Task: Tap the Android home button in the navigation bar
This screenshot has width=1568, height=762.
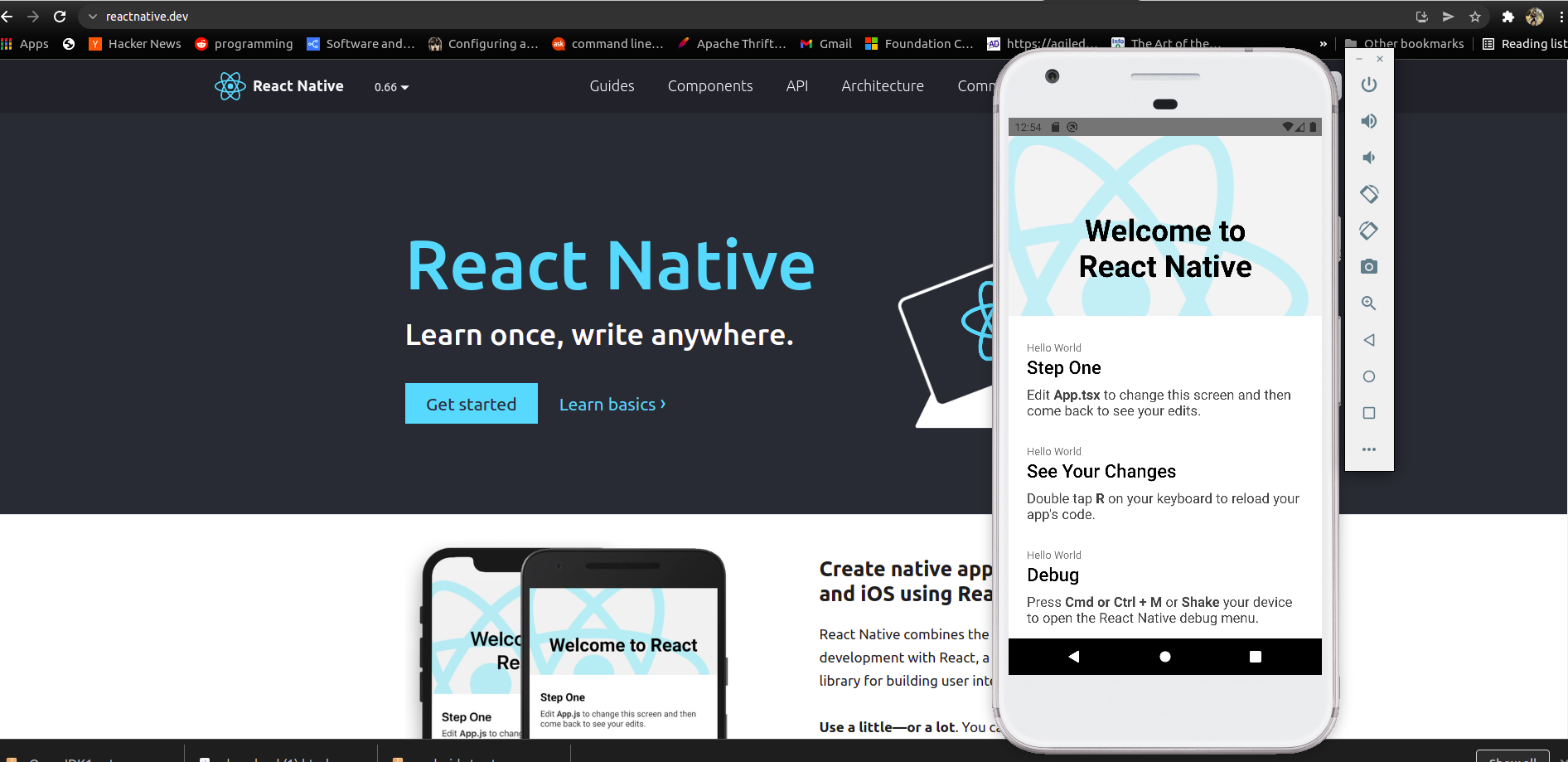Action: 1165,657
